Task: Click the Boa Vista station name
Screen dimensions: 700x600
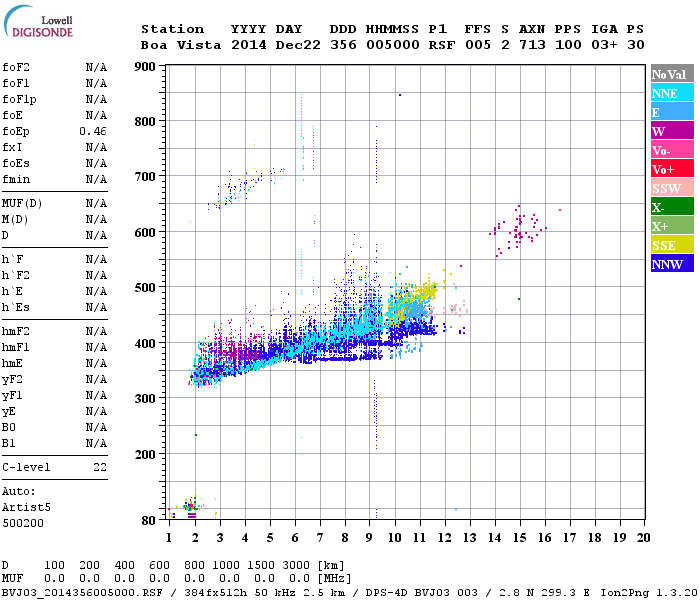Action: pos(181,45)
